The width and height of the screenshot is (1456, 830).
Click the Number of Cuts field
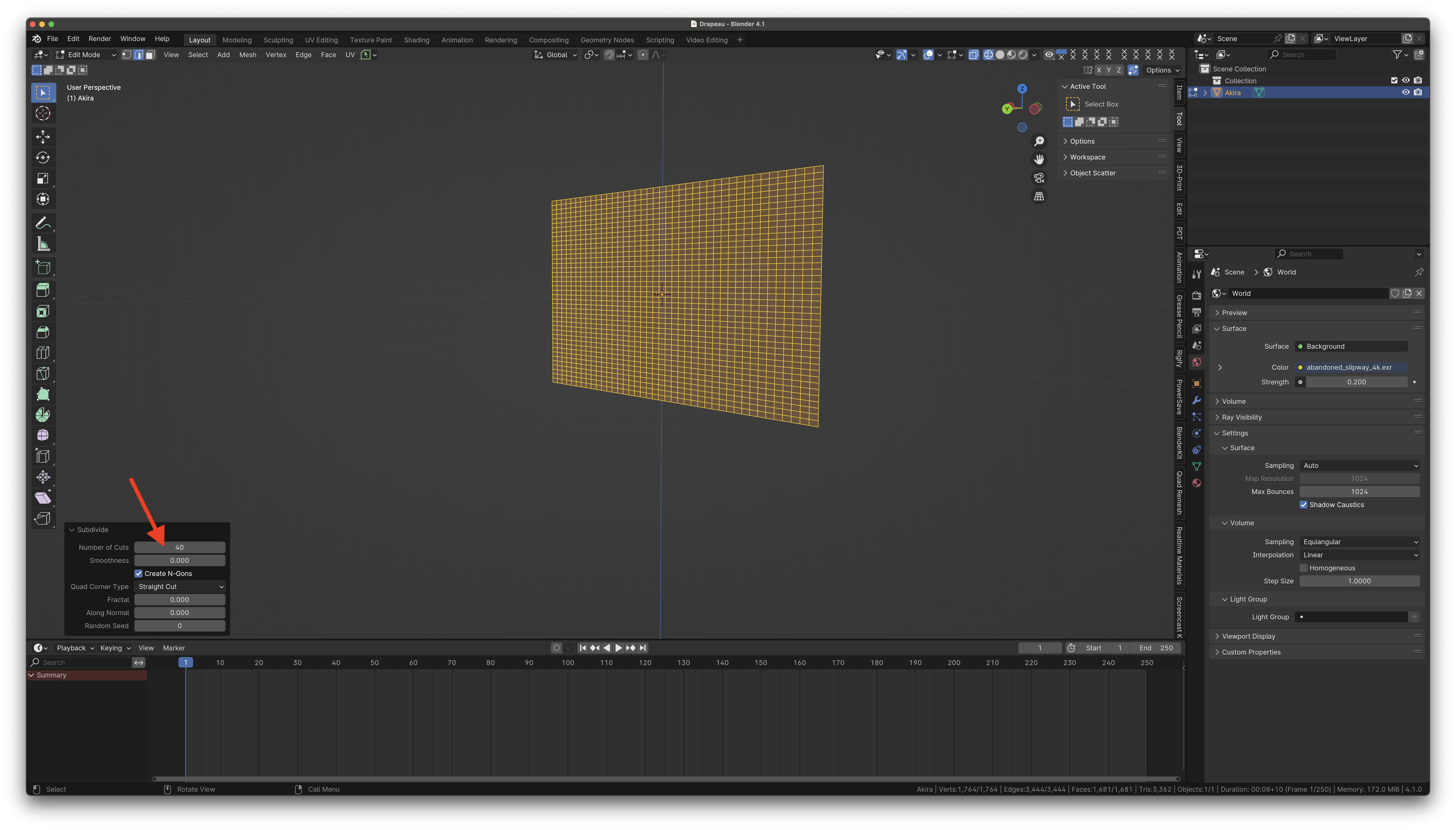(180, 547)
